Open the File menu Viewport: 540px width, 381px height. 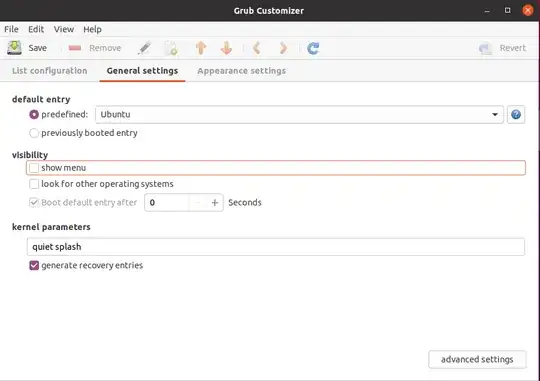click(x=11, y=29)
